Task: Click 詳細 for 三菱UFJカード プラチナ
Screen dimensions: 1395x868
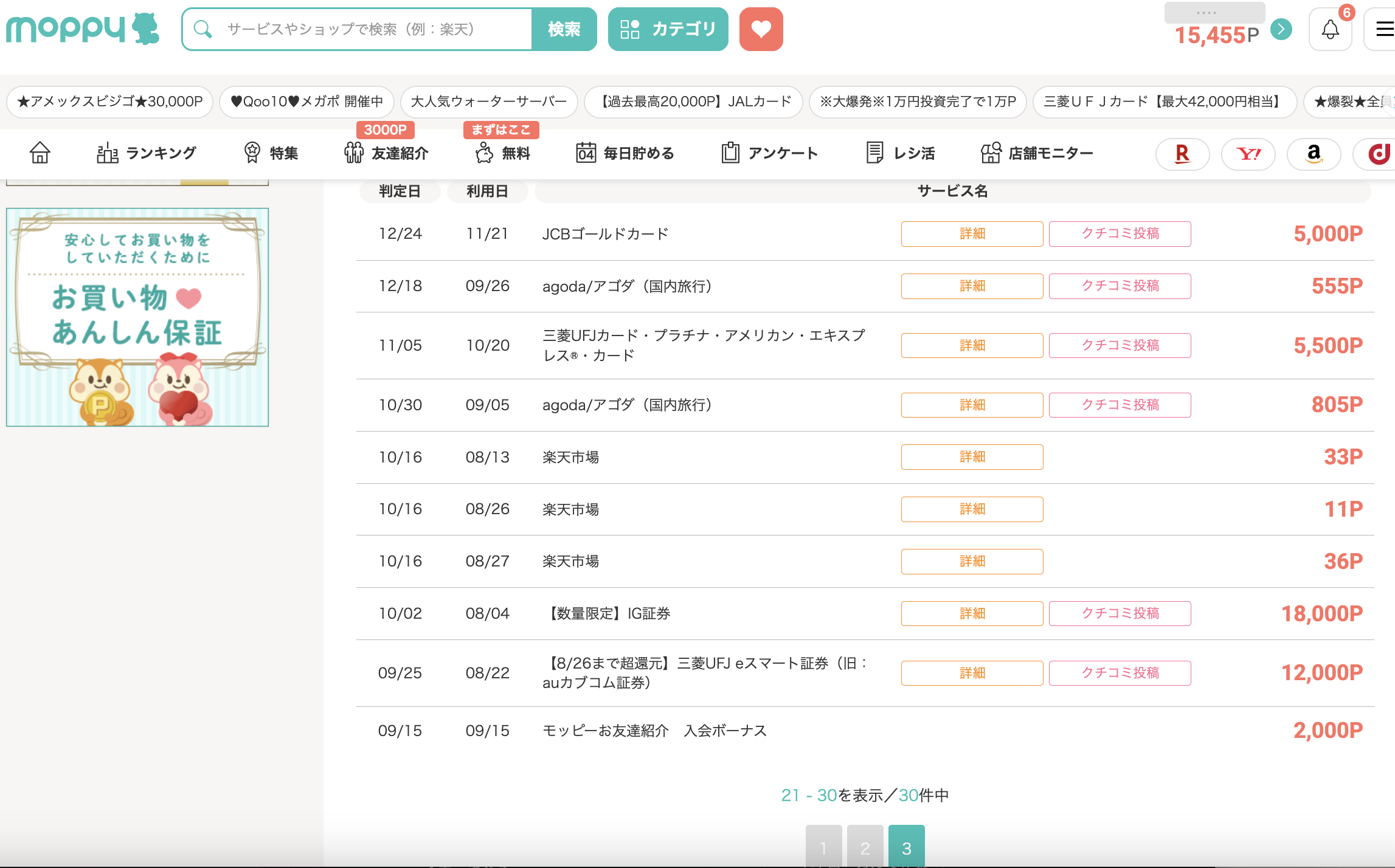Action: pos(972,345)
